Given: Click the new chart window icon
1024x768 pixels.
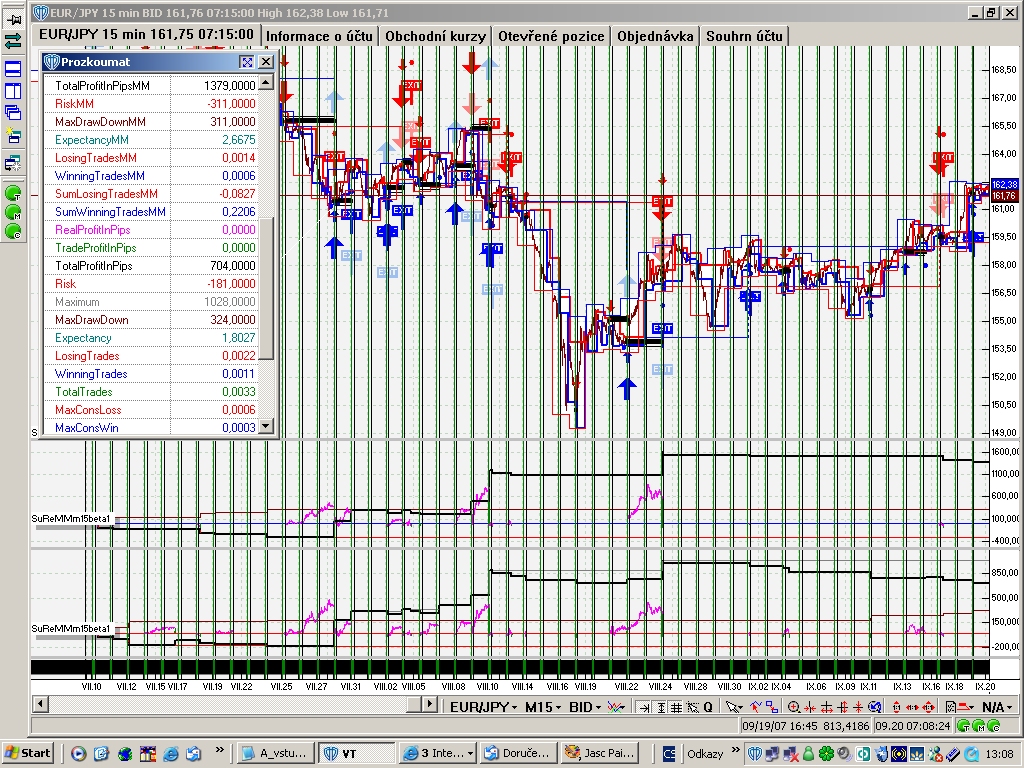Looking at the screenshot, I should pos(13,135).
